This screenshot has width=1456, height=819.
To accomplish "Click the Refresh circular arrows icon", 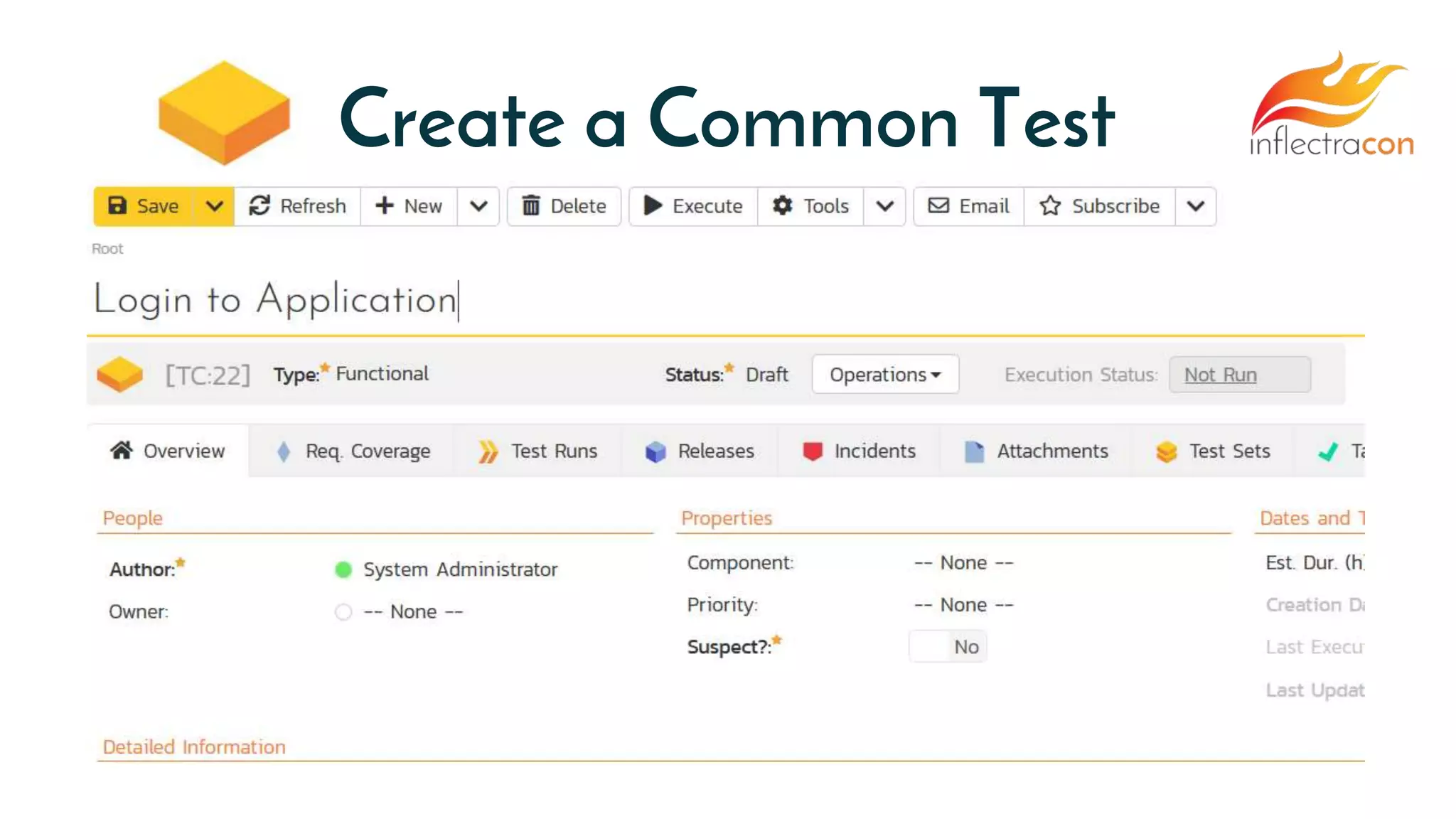I will click(x=259, y=206).
